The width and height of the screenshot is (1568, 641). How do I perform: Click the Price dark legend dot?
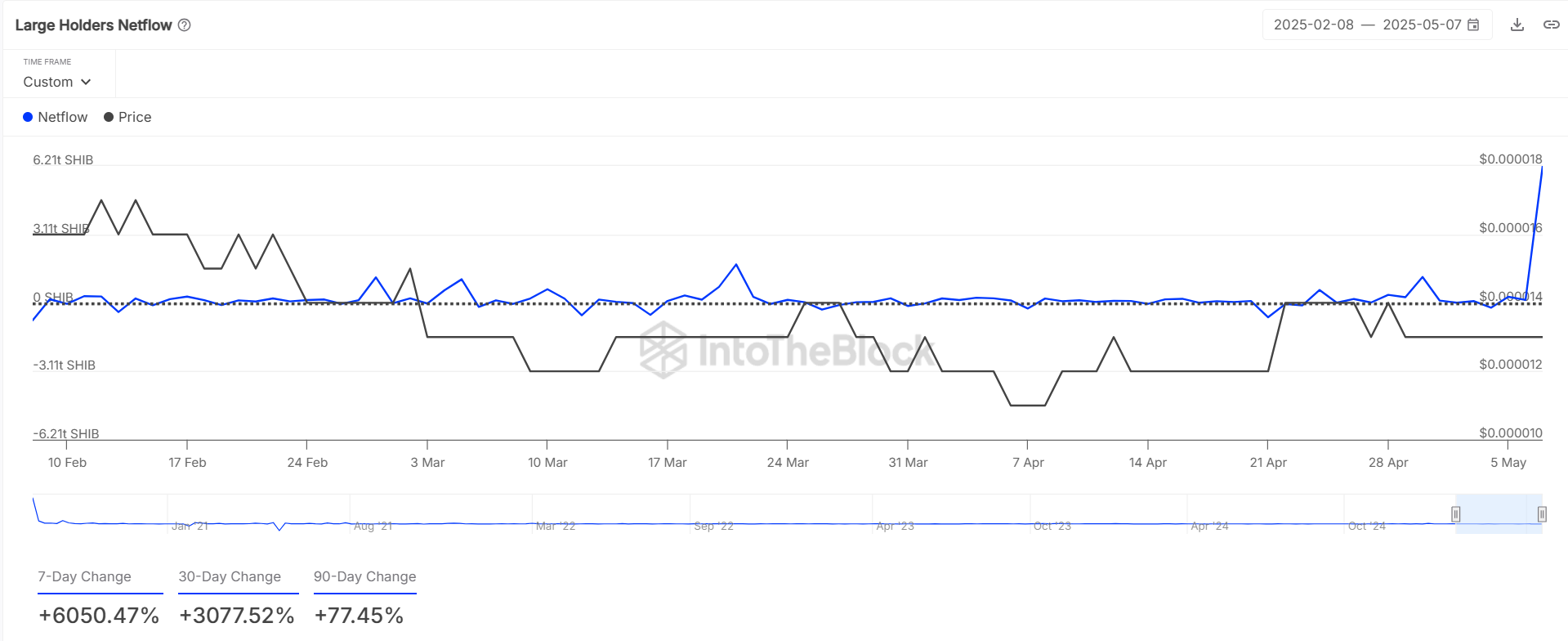coord(109,117)
